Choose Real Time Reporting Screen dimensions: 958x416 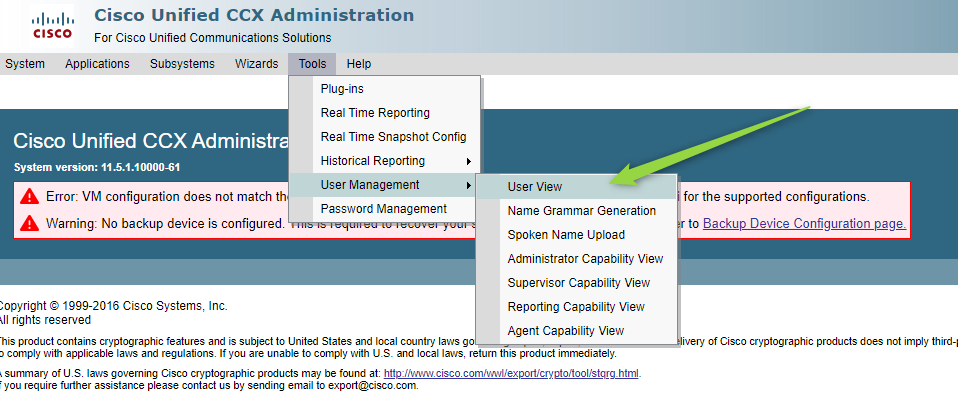coord(385,113)
